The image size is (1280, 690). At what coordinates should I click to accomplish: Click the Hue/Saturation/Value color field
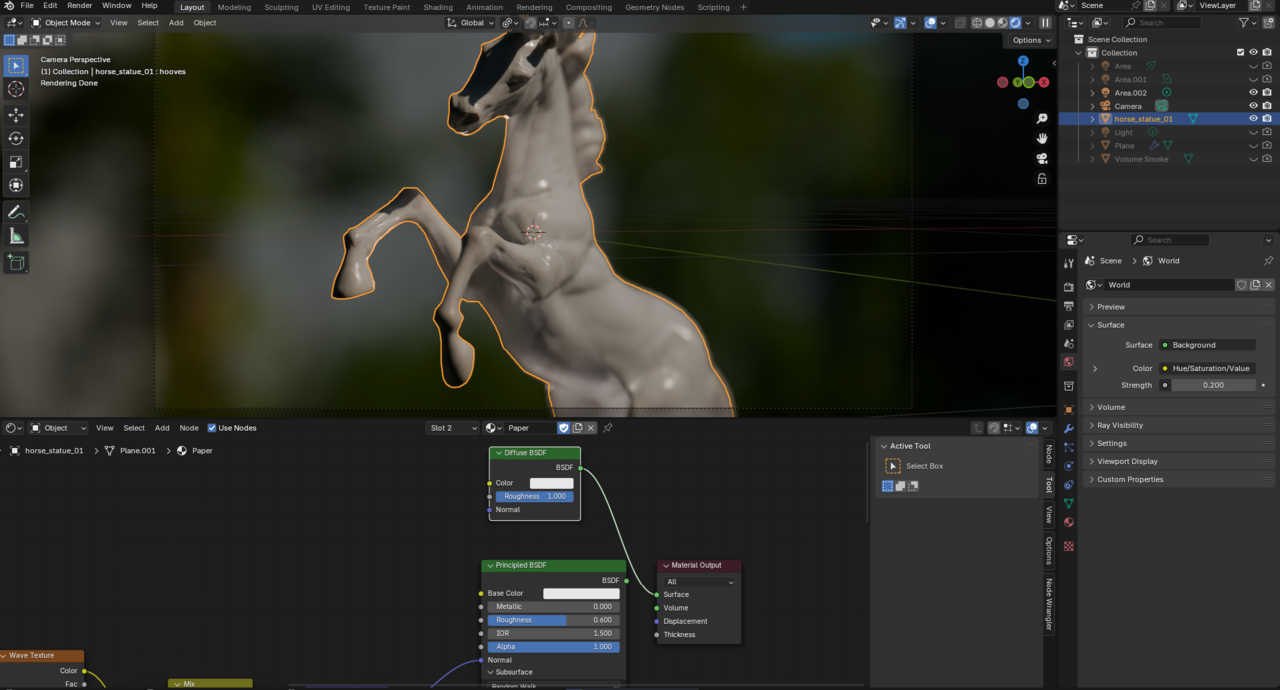pos(1208,368)
